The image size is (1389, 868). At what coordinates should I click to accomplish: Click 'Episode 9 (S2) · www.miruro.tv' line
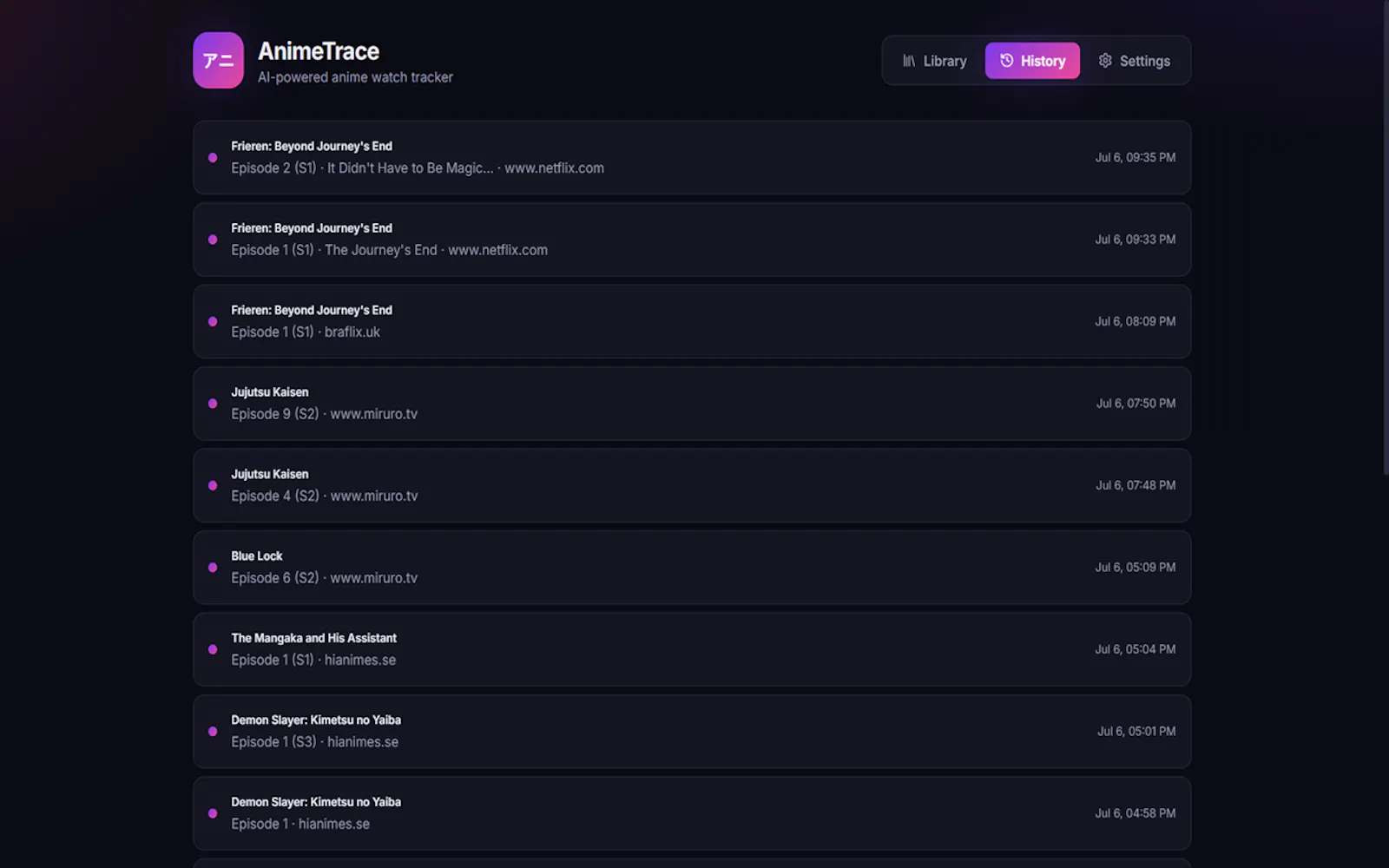coord(324,414)
